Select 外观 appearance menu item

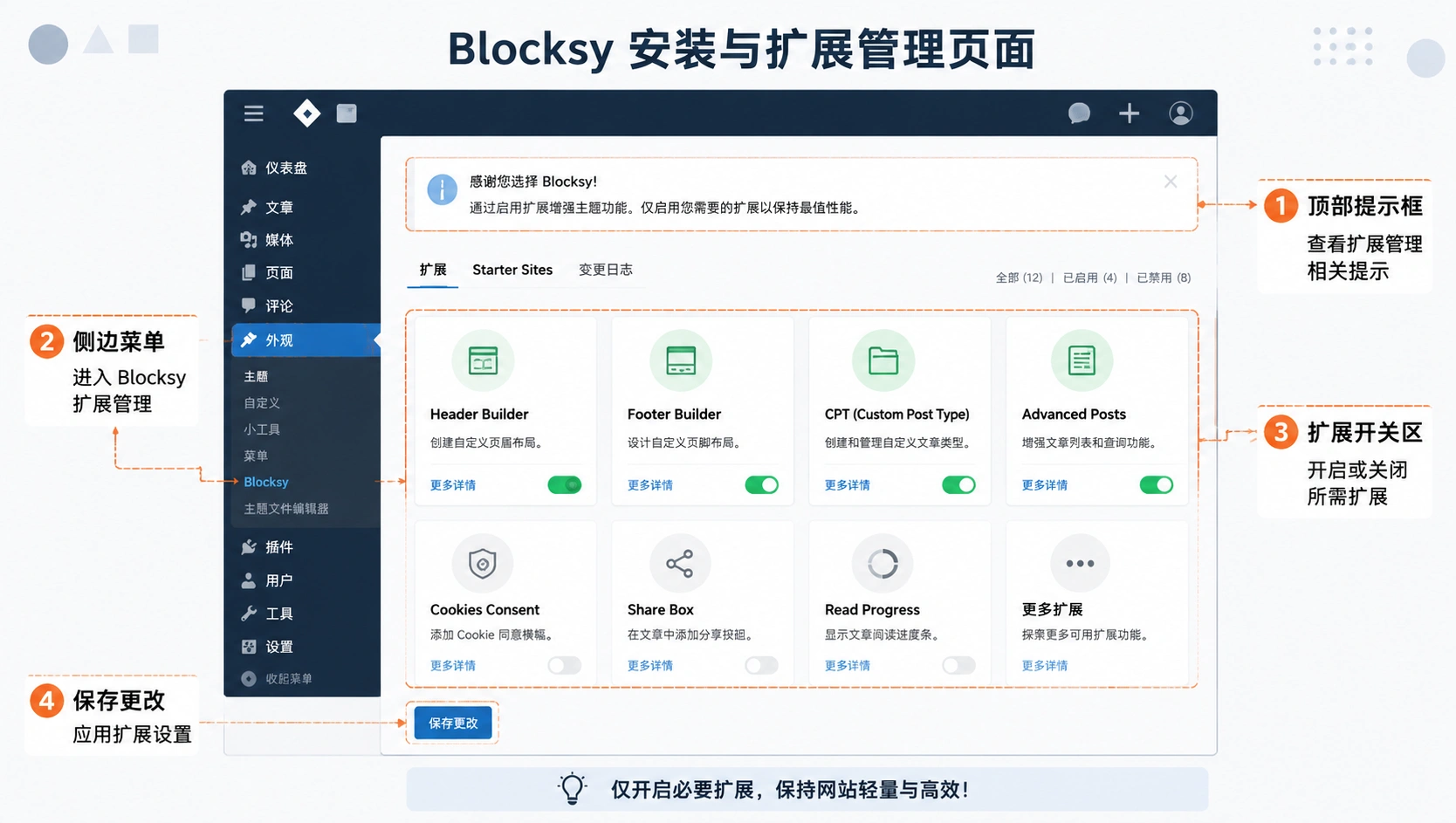(x=306, y=340)
